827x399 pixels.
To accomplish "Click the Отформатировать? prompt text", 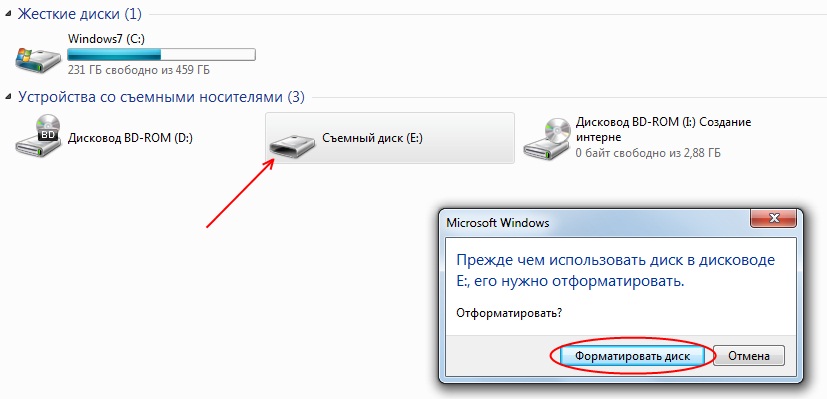I will [508, 312].
